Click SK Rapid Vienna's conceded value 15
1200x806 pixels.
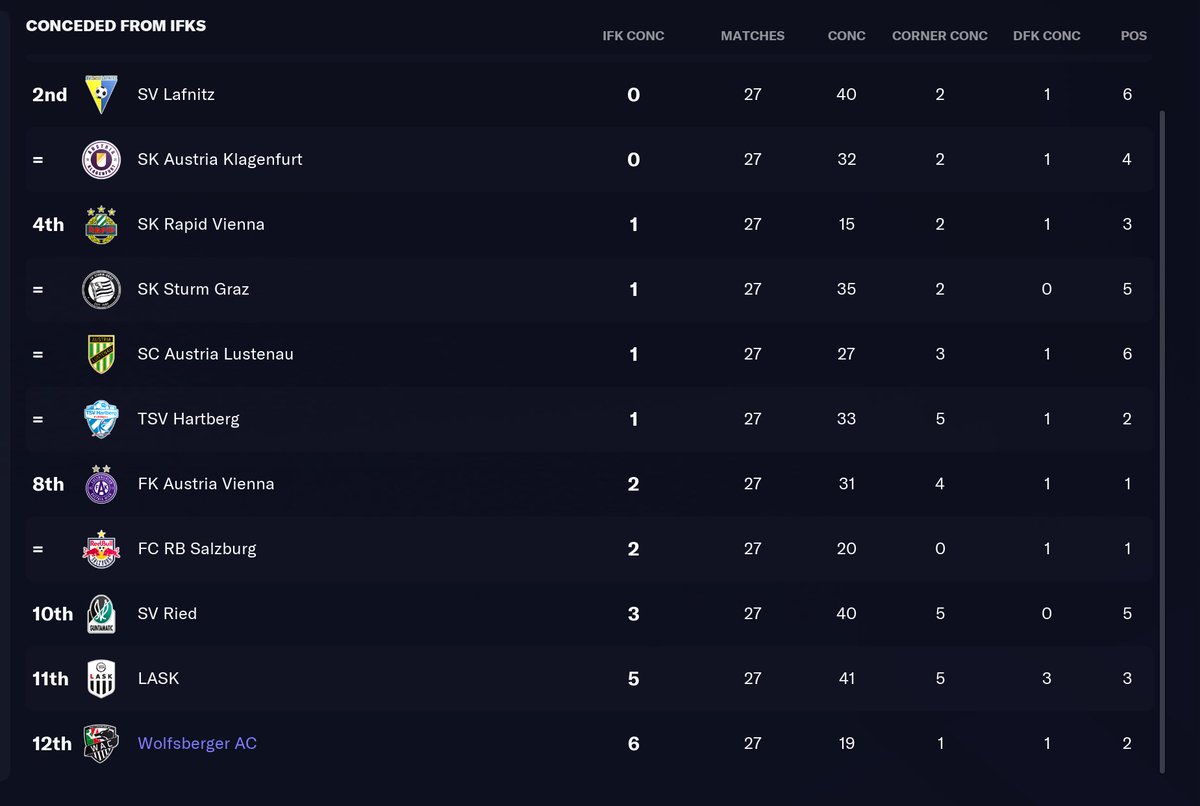click(846, 224)
